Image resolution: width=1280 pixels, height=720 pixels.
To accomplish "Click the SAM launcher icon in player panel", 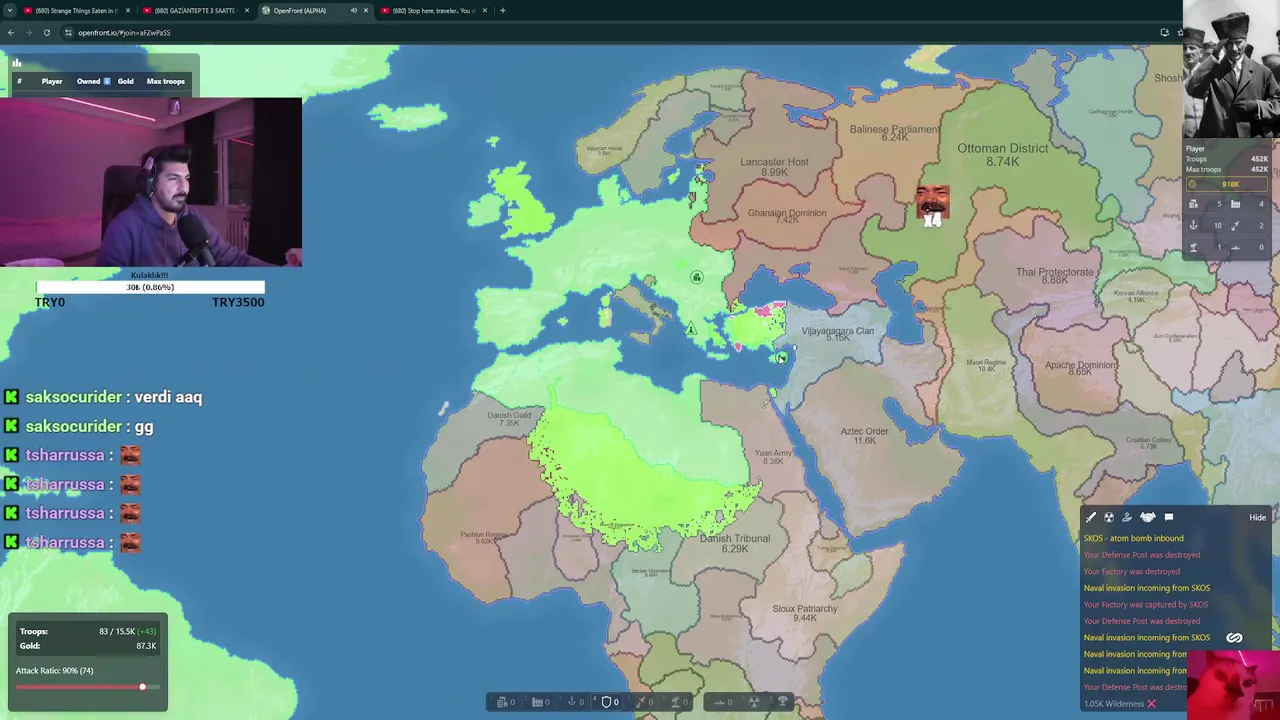I will [x=1193, y=247].
